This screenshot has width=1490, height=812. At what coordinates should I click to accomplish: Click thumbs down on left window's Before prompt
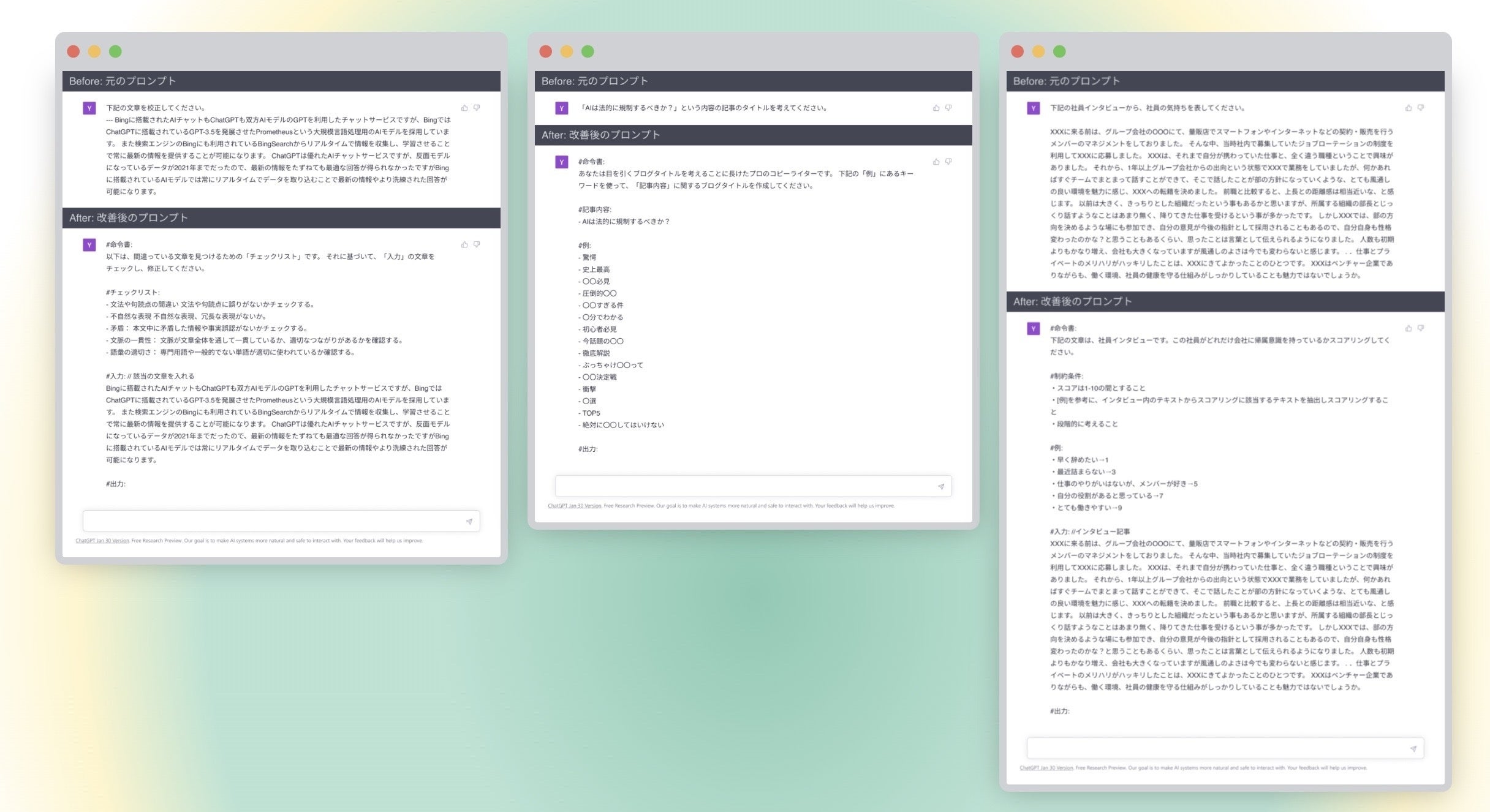coord(477,108)
